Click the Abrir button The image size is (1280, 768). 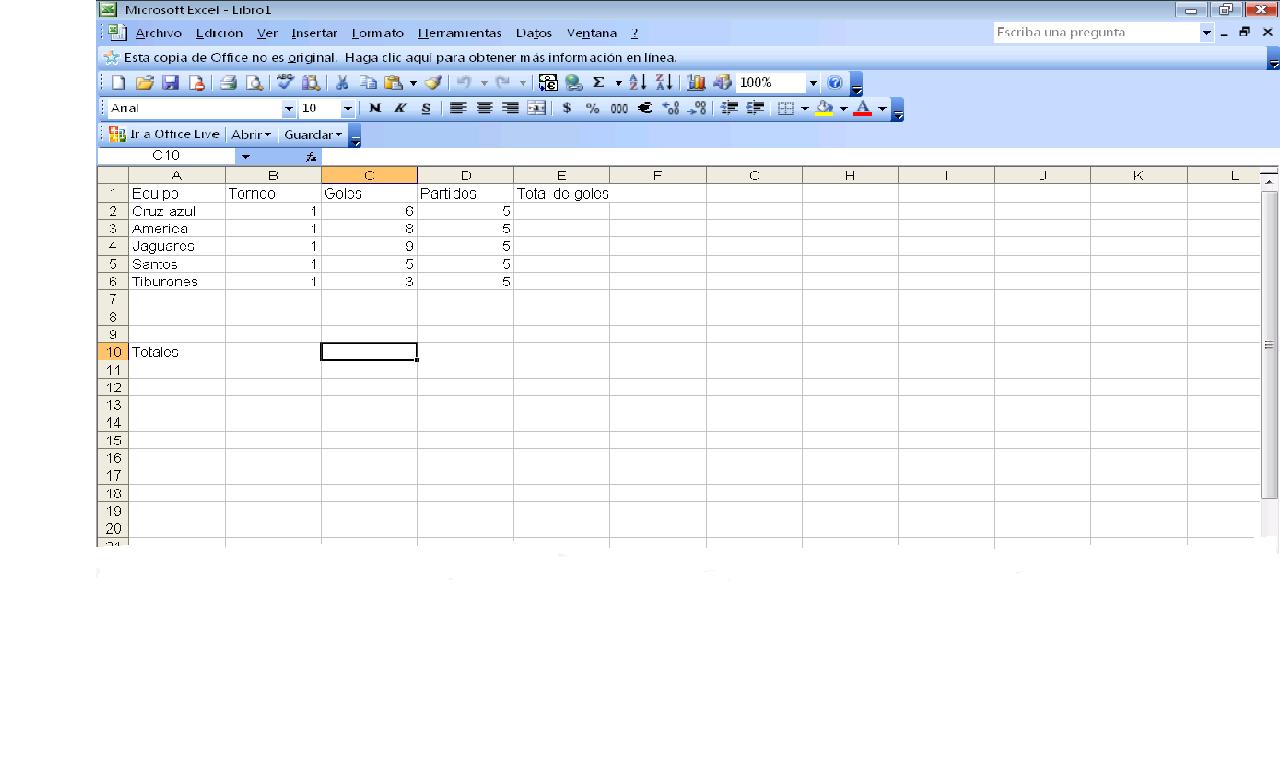(x=245, y=133)
